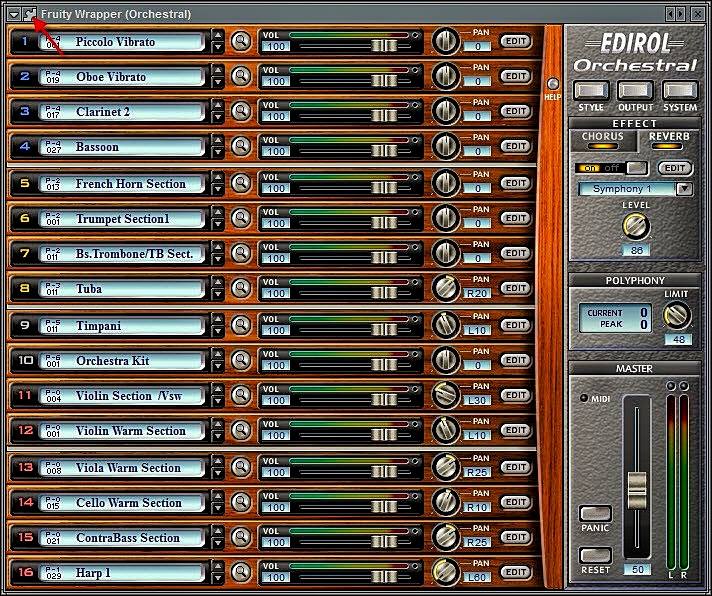Click the Viola Warm Section pan value R25
Image resolution: width=712 pixels, height=596 pixels.
477,472
